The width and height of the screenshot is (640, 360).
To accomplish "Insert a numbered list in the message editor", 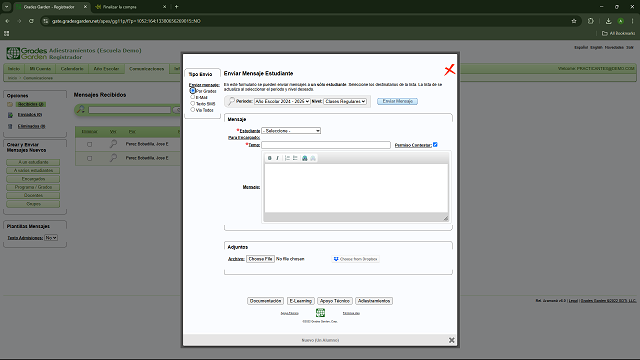I will pyautogui.click(x=287, y=158).
